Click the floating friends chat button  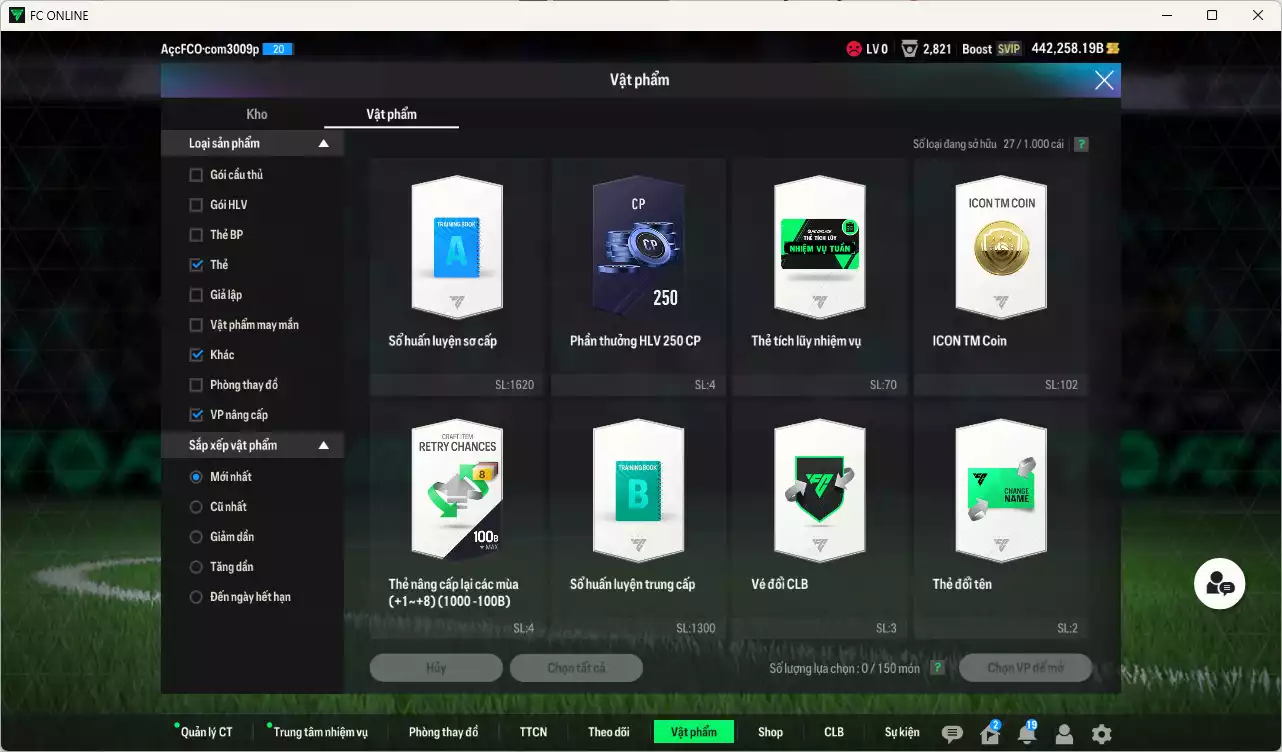1220,583
